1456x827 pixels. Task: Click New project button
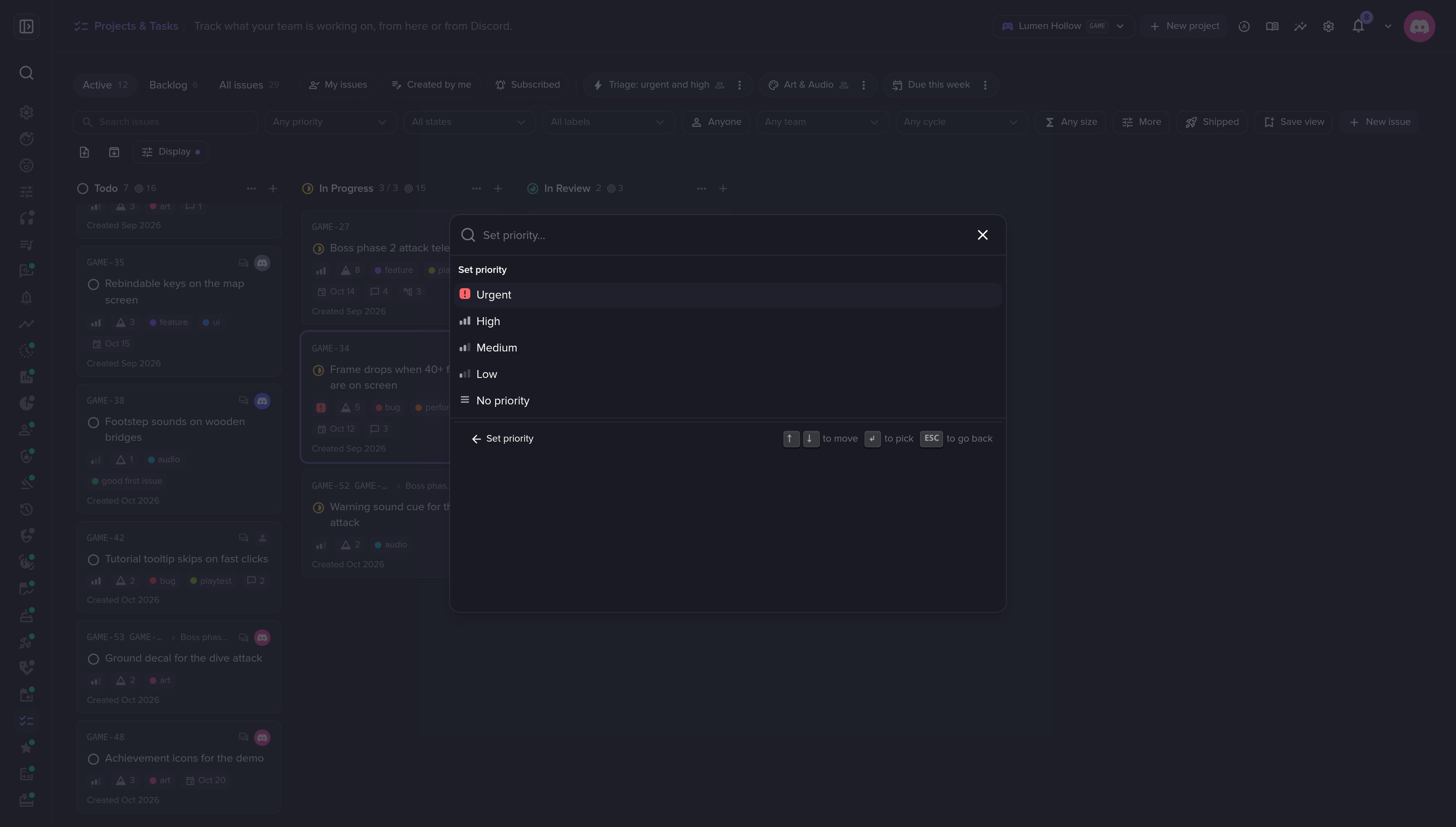1185,26
